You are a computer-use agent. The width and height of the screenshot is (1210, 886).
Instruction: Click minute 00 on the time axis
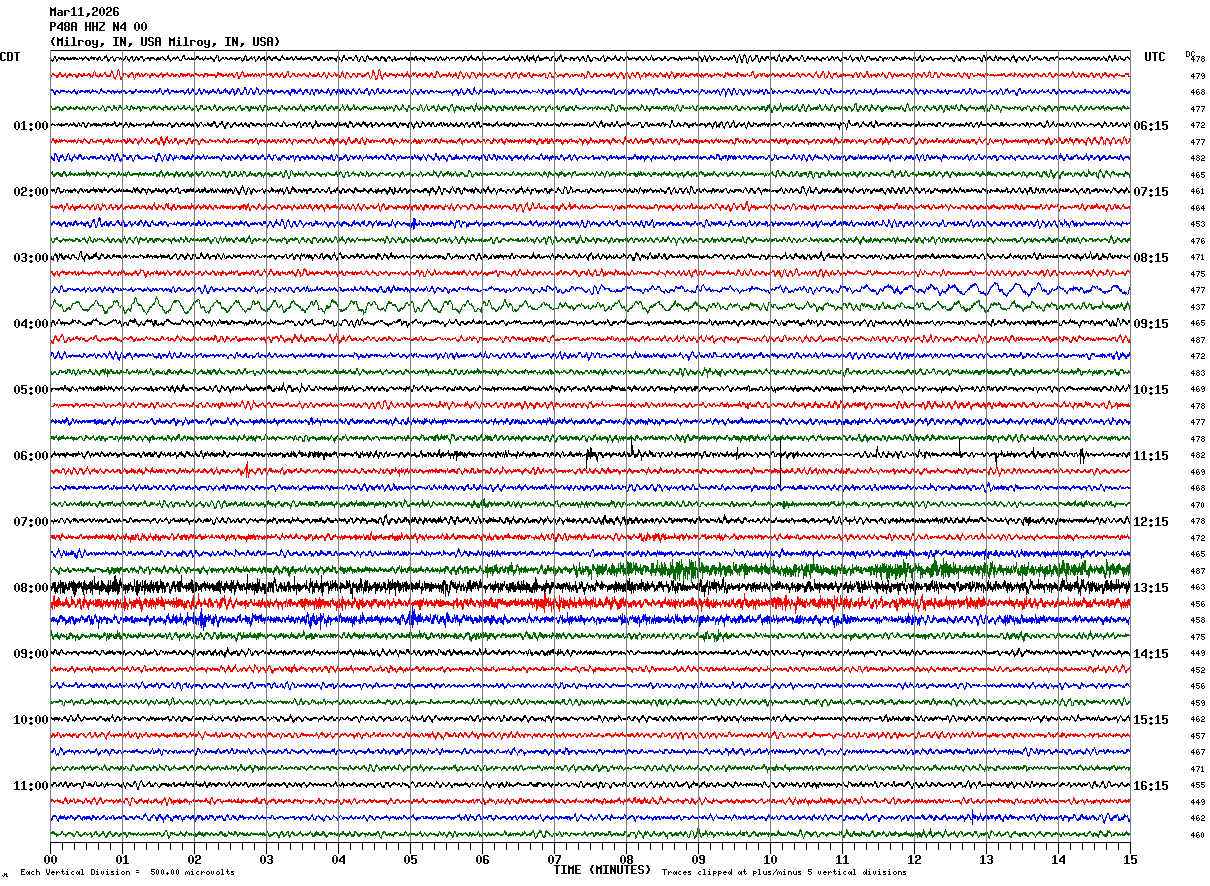pos(50,859)
